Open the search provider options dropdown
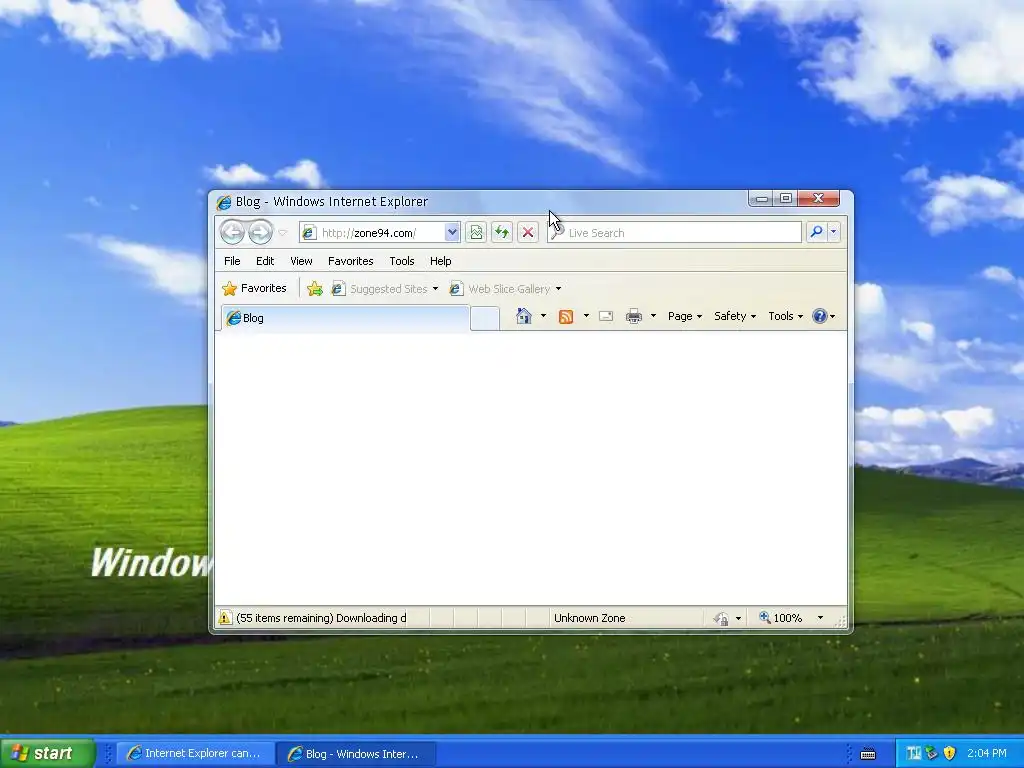The image size is (1024, 768). point(833,232)
